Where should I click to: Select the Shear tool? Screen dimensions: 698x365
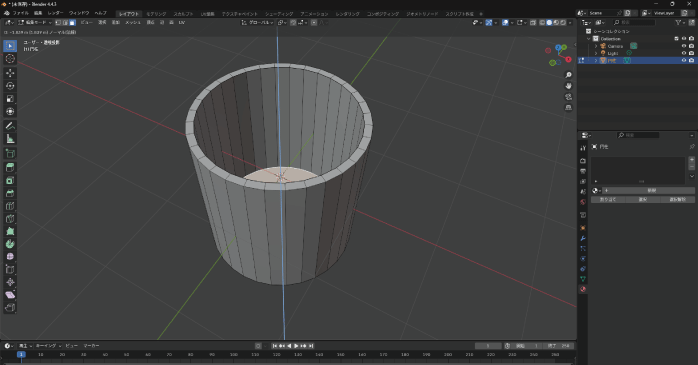coord(10,295)
